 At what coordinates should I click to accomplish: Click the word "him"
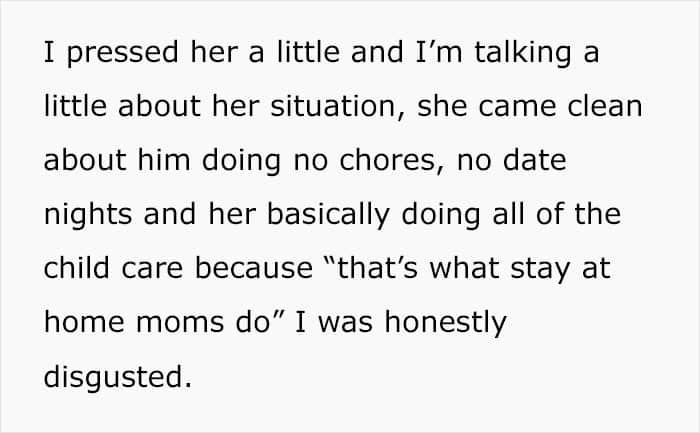coord(164,160)
